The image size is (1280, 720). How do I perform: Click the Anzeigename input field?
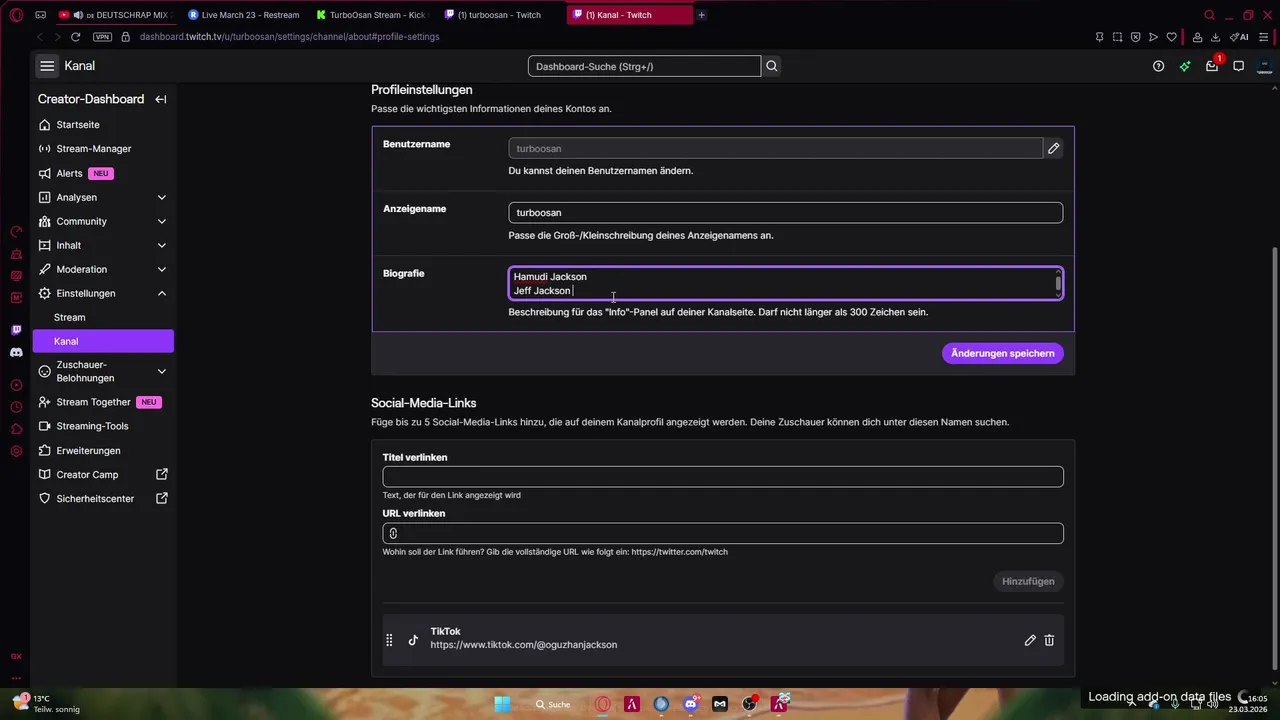tap(785, 213)
